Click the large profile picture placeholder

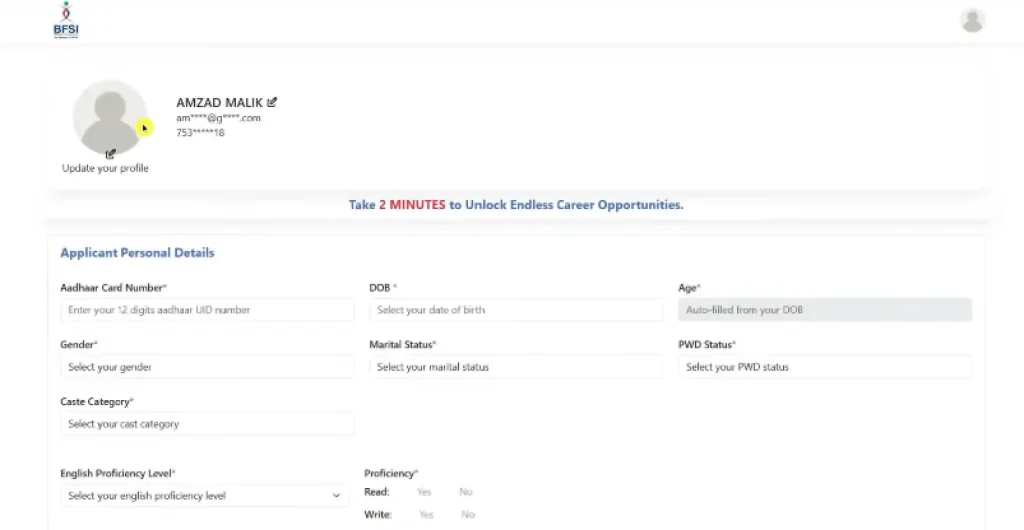click(x=109, y=116)
